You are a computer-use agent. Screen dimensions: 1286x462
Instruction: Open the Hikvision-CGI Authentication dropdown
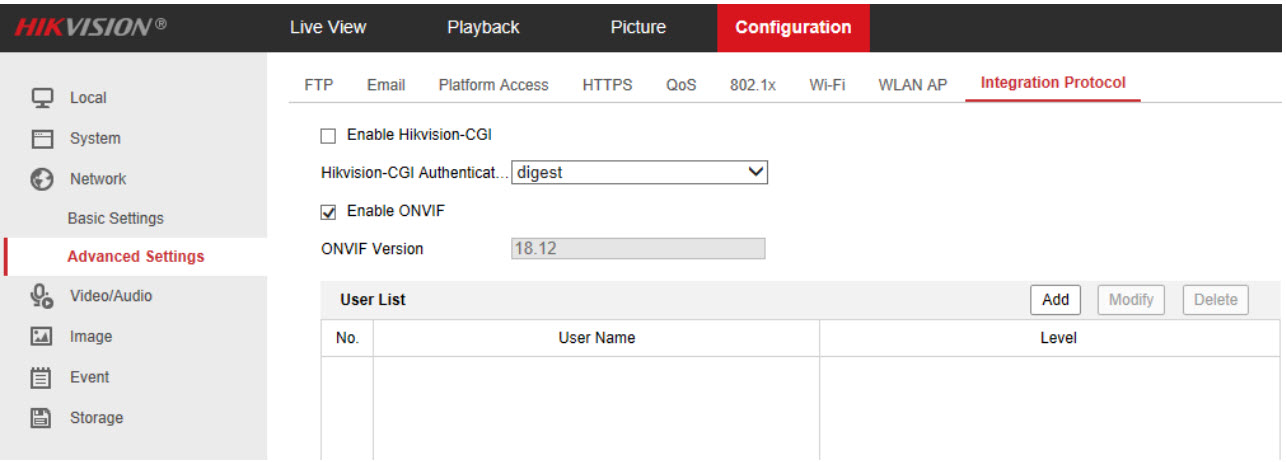click(639, 172)
